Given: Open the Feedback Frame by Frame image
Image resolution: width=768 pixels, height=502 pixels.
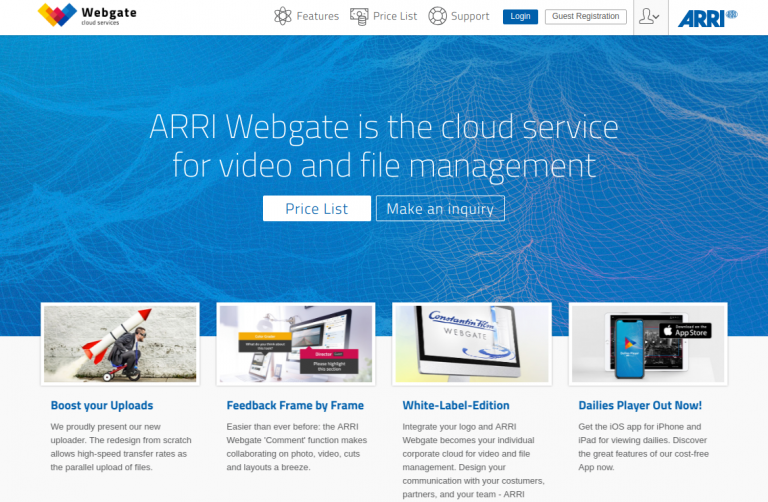Looking at the screenshot, I should click(x=296, y=344).
